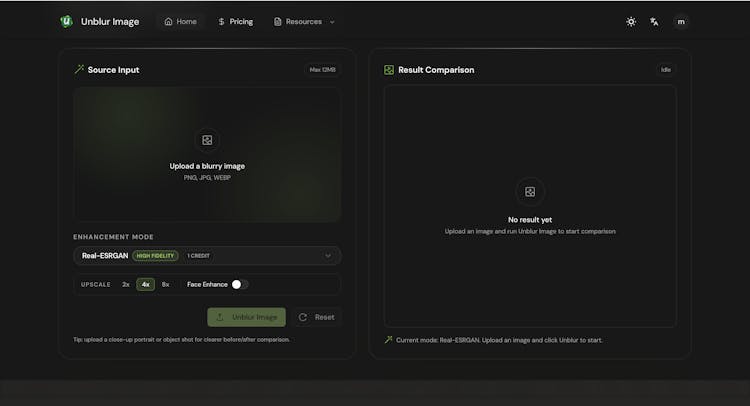The height and width of the screenshot is (406, 750).
Task: Click the upload image icon in Source Input
Action: click(207, 141)
